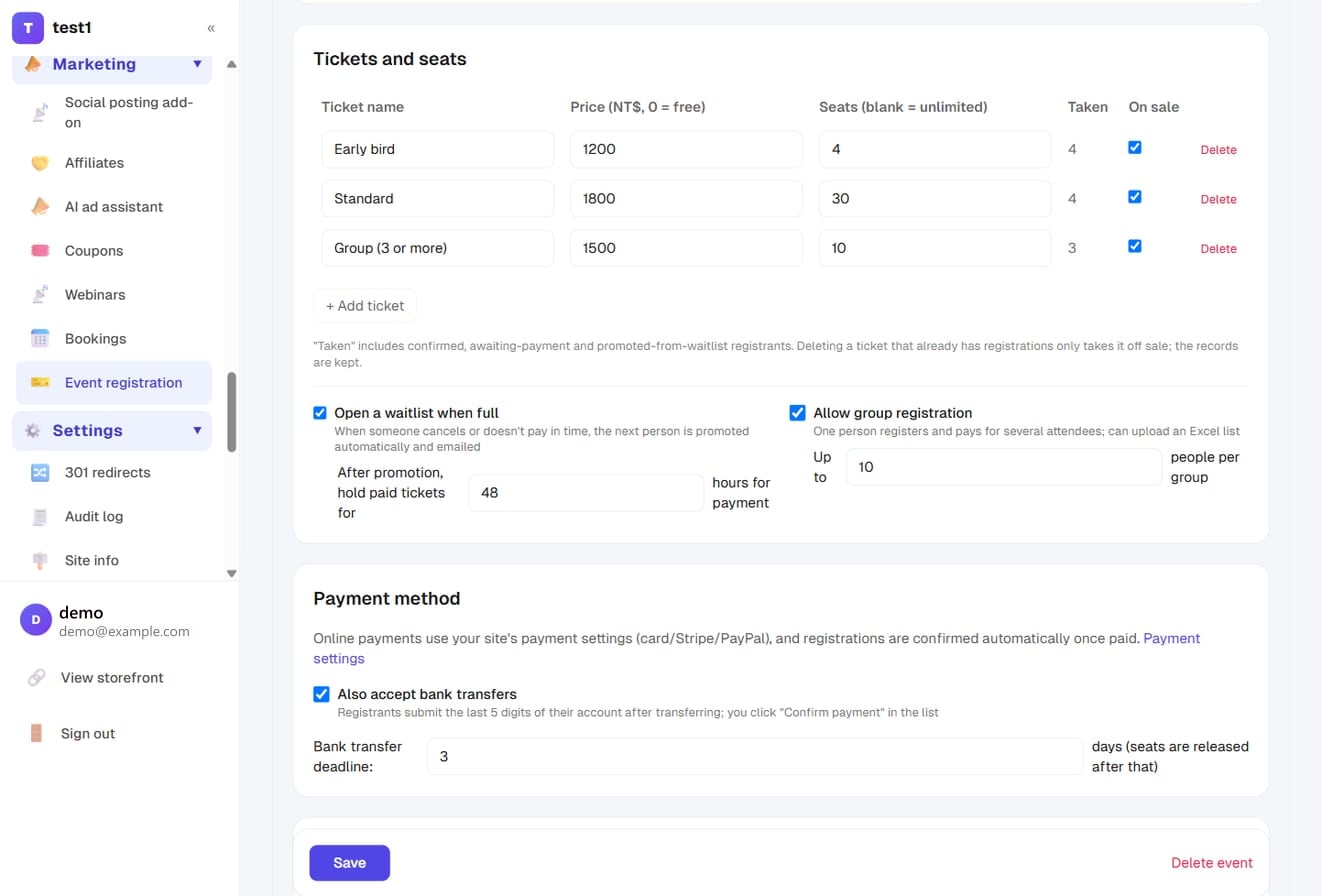The width and height of the screenshot is (1322, 896).
Task: Click the Bookings calendar icon
Action: coord(40,339)
